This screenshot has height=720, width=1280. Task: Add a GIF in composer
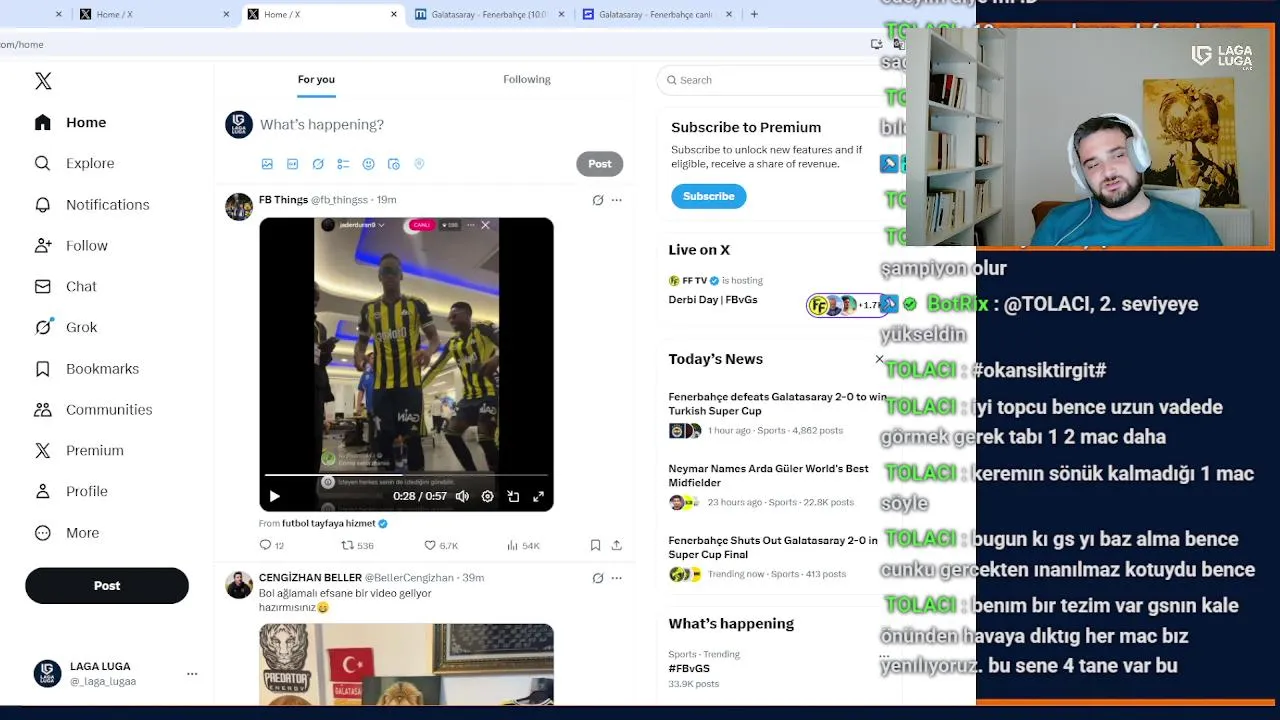[292, 164]
